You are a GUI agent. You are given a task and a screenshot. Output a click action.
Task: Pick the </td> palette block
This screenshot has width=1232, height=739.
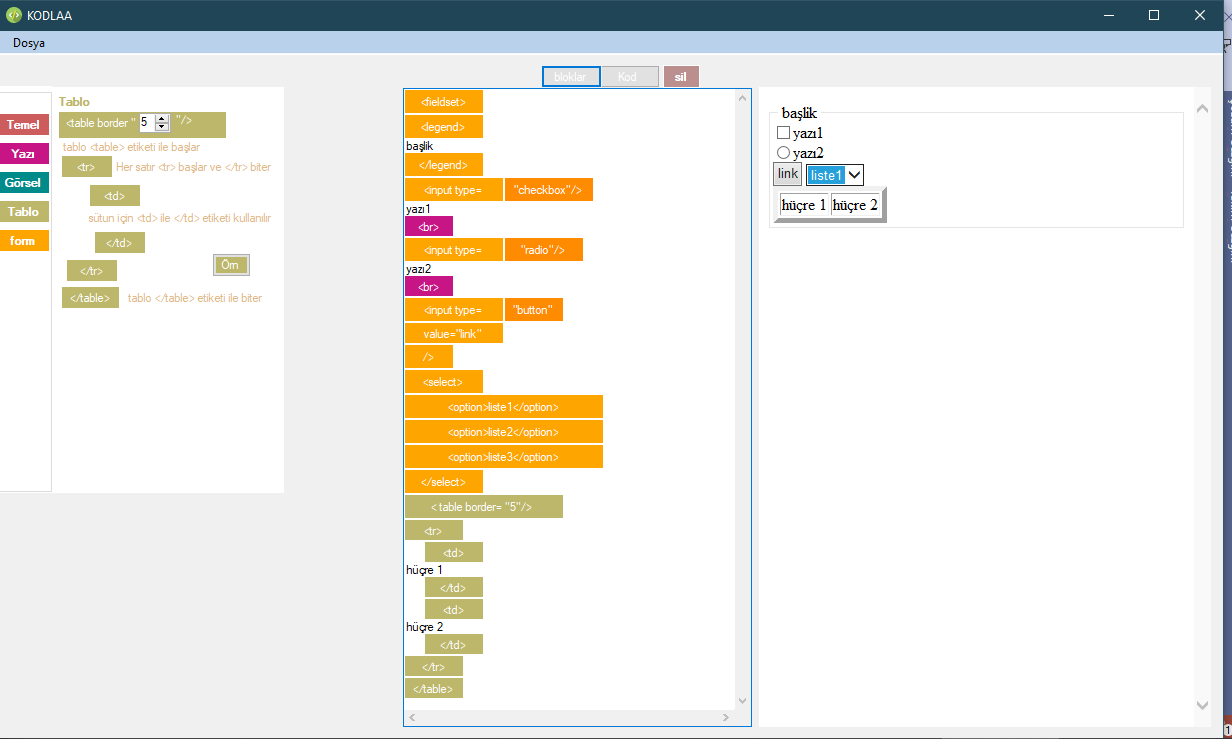(x=120, y=243)
